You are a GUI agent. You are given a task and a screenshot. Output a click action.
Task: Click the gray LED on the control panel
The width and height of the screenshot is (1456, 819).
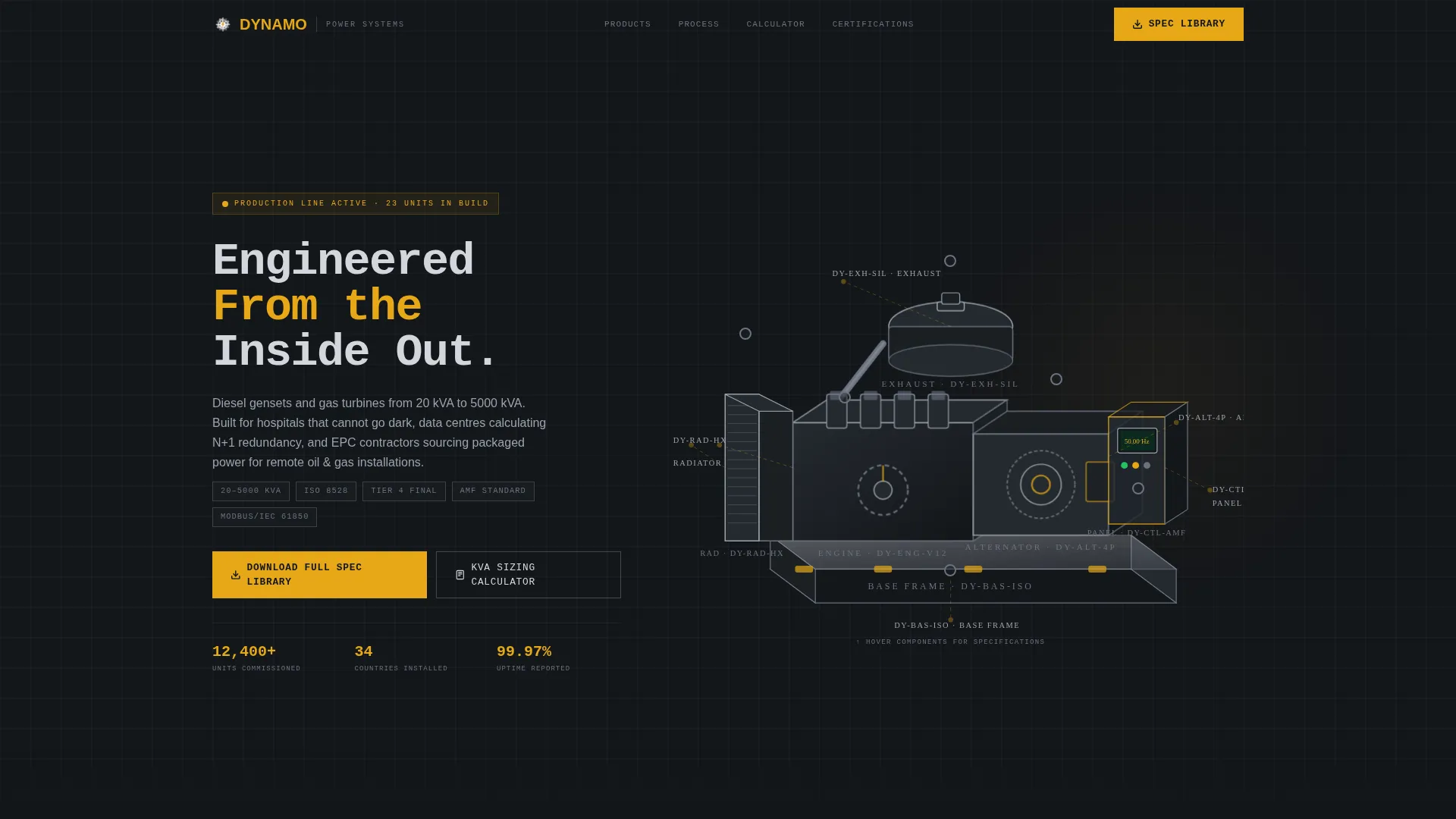click(x=1147, y=466)
